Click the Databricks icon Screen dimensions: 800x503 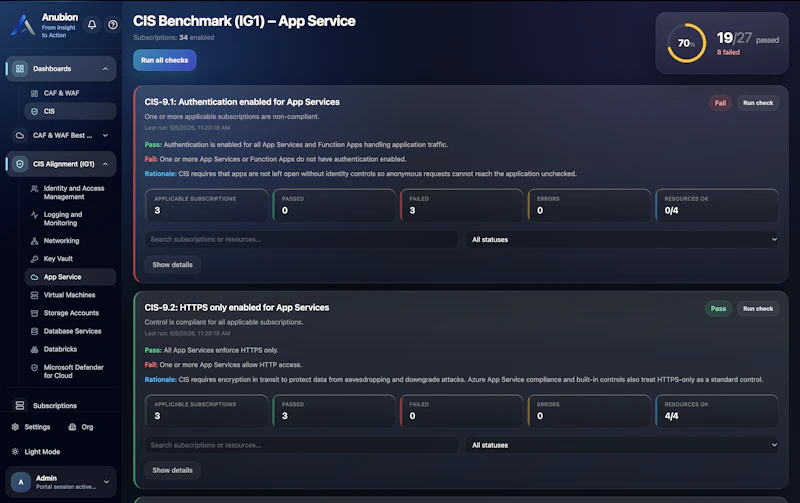pyautogui.click(x=35, y=349)
